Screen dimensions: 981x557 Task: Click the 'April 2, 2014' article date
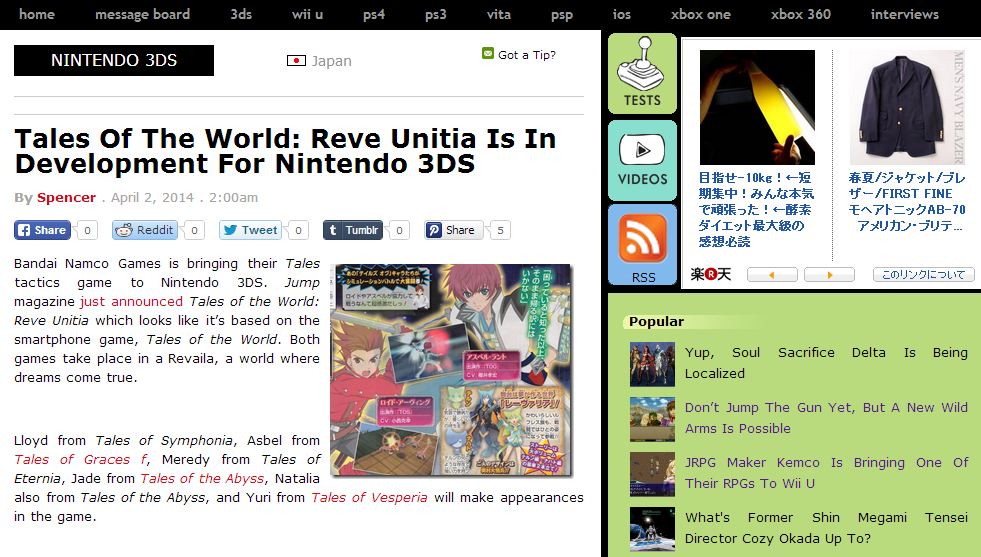[153, 198]
